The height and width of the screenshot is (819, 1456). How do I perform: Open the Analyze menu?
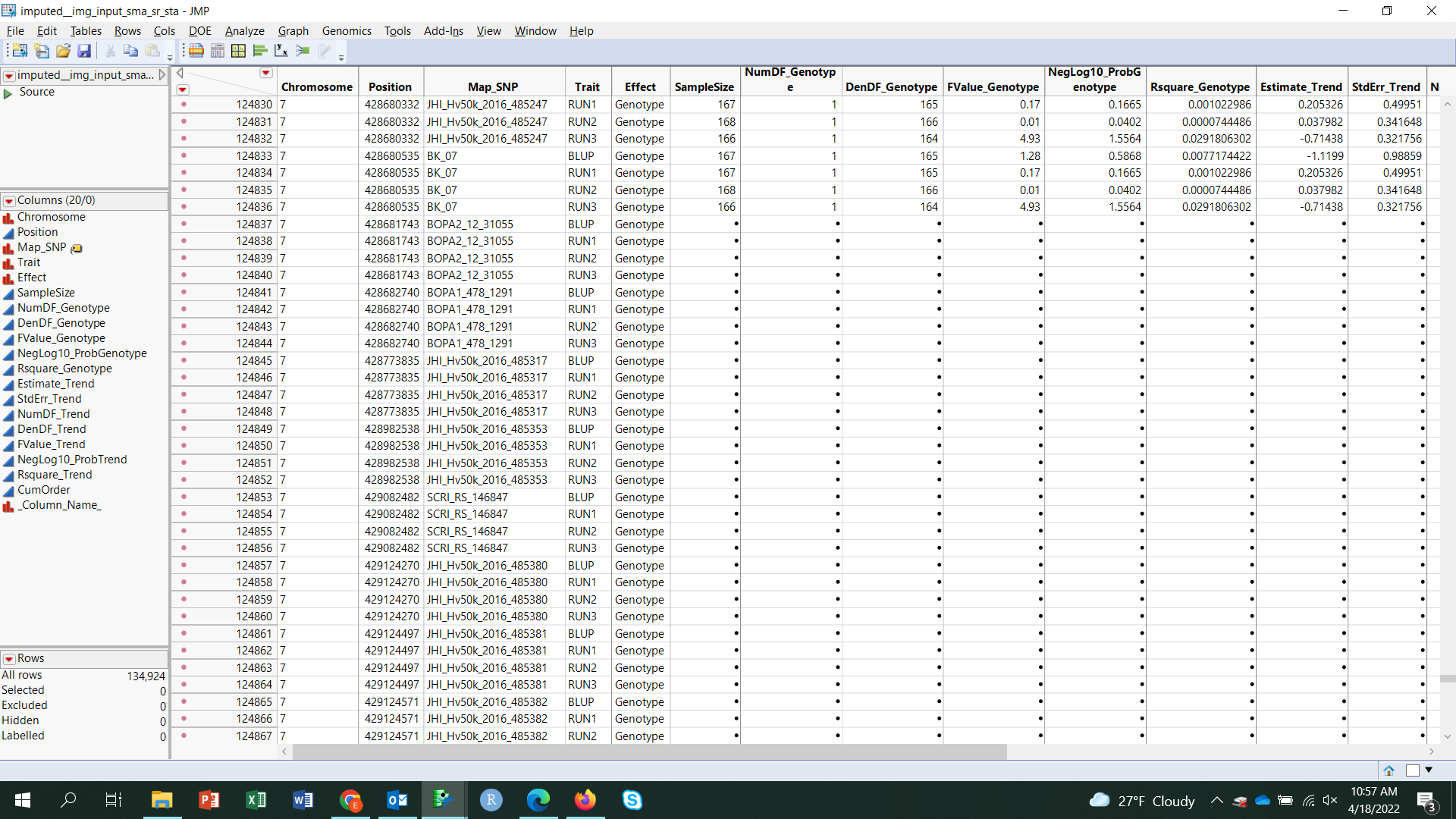244,31
